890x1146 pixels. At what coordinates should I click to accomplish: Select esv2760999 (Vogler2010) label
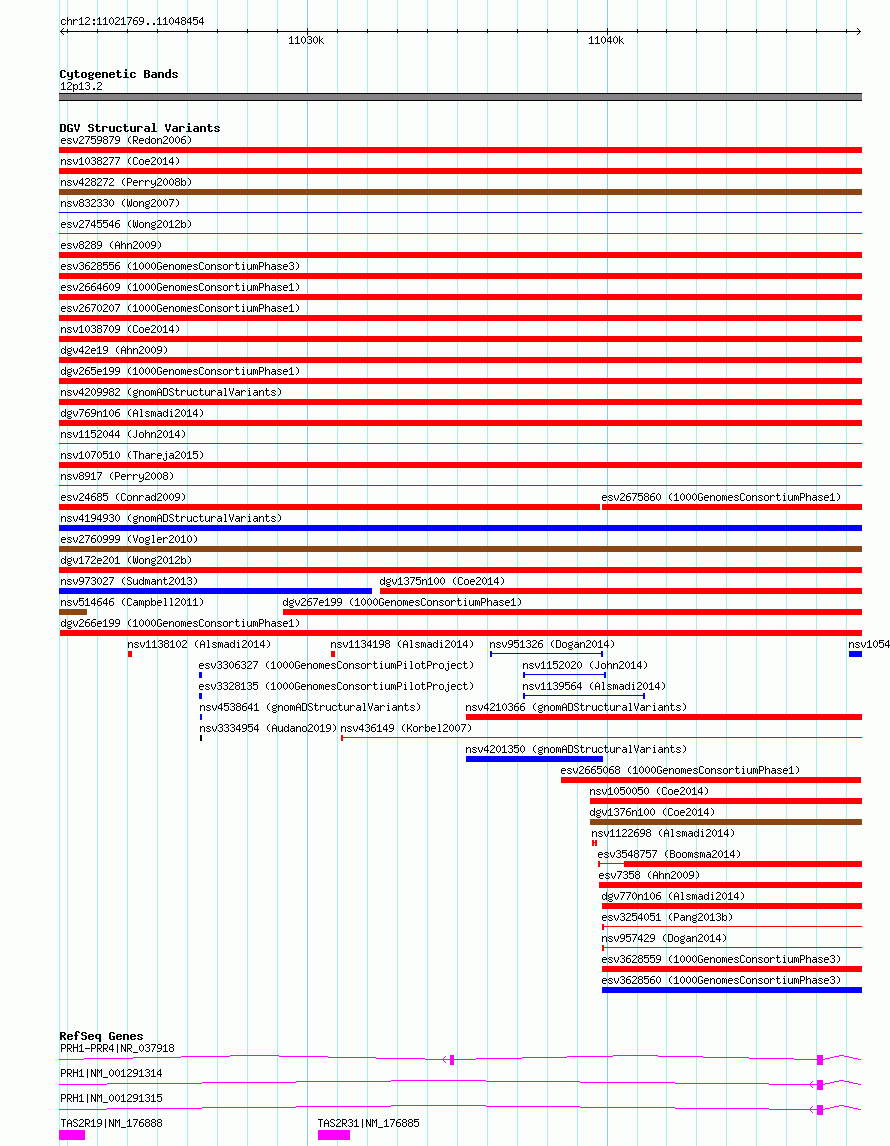(129, 539)
